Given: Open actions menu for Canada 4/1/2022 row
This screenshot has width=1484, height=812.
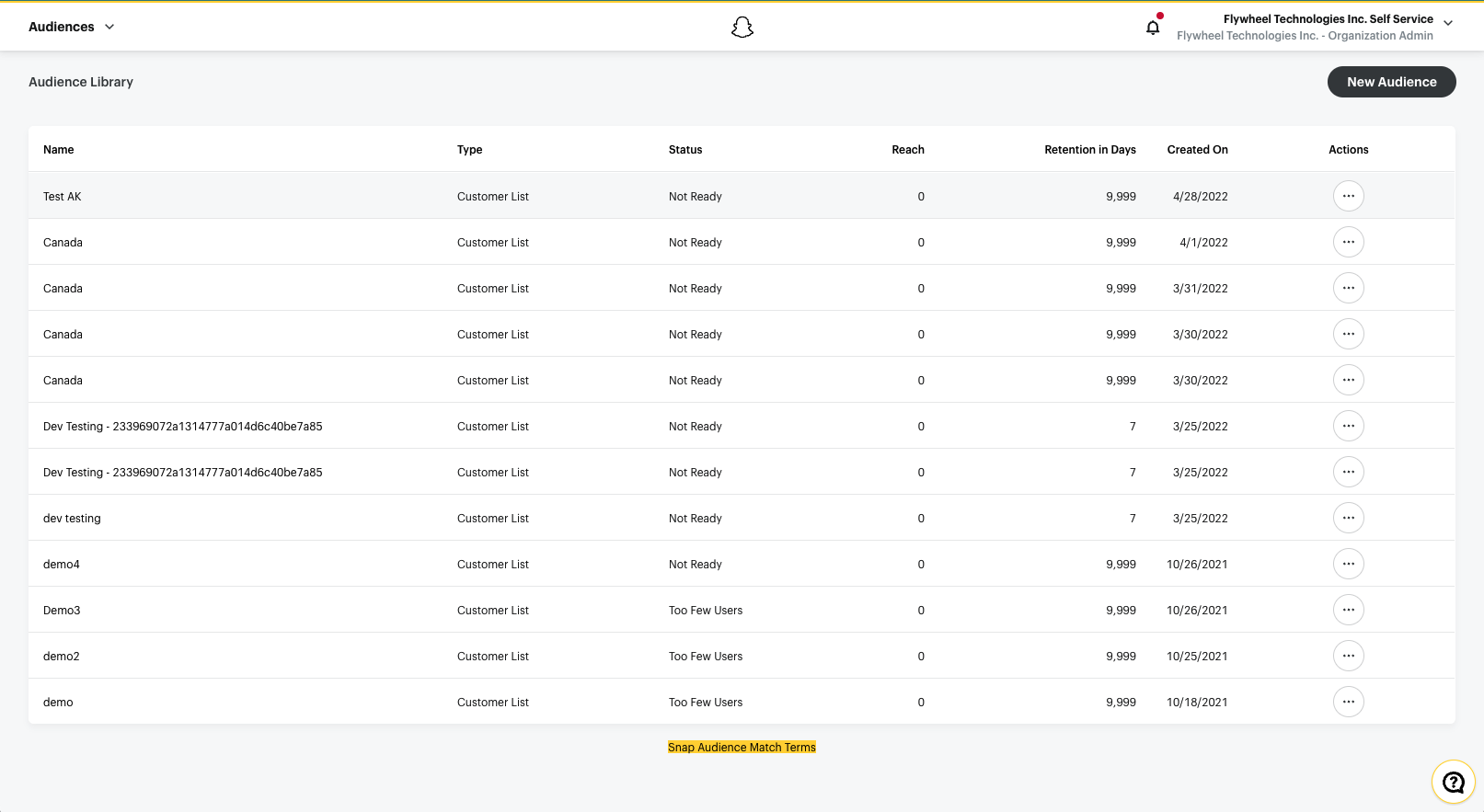Looking at the screenshot, I should pyautogui.click(x=1348, y=242).
